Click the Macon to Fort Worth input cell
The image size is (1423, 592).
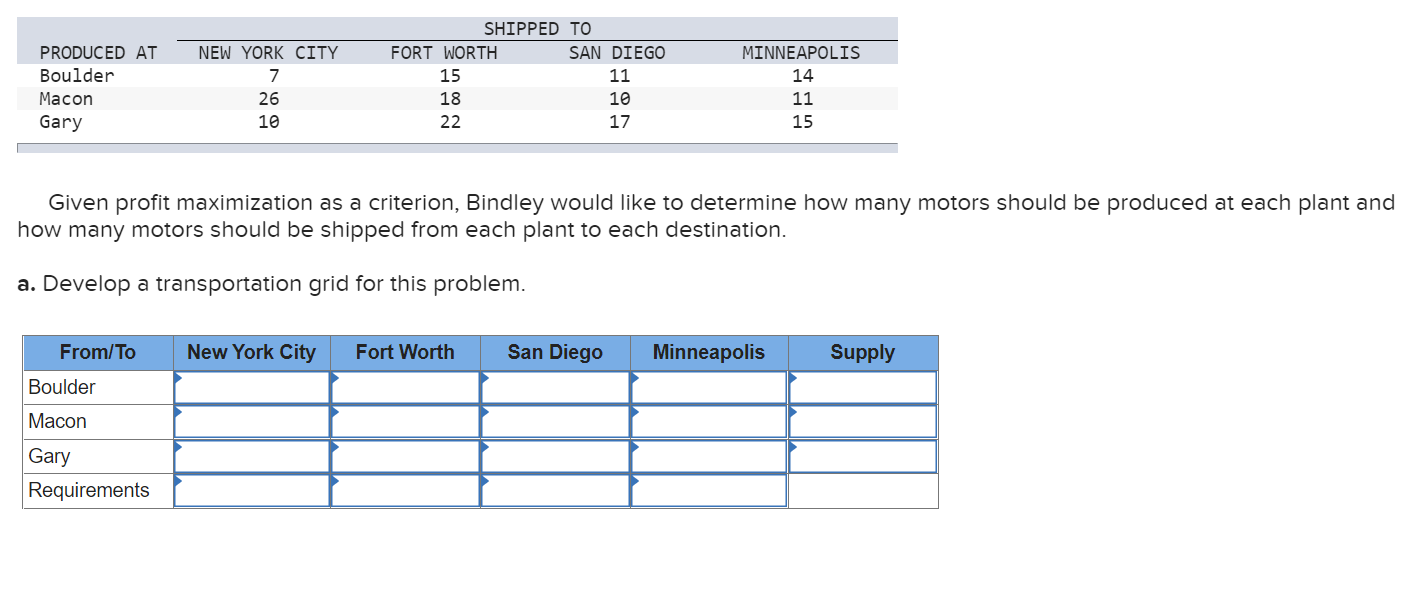(x=405, y=421)
